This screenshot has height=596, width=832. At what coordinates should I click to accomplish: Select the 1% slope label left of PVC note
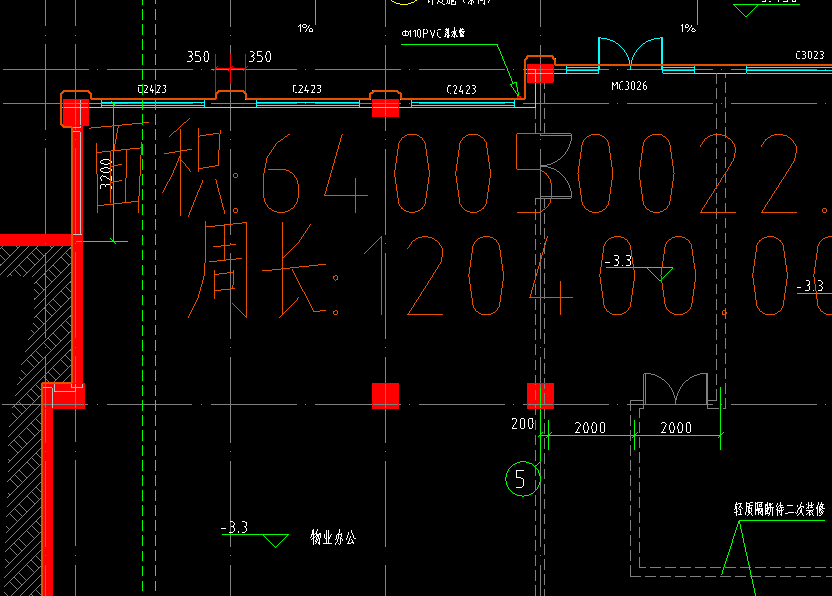[306, 28]
